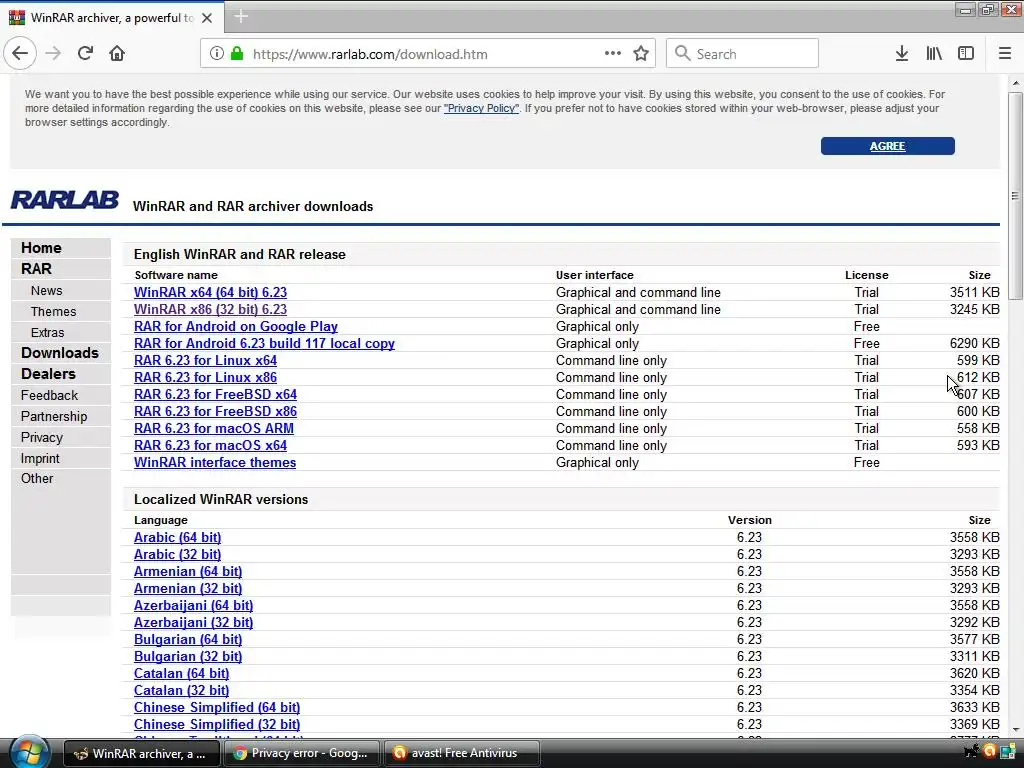Click the Windows Start orb
Screen dimensions: 1024x768
click(x=29, y=752)
